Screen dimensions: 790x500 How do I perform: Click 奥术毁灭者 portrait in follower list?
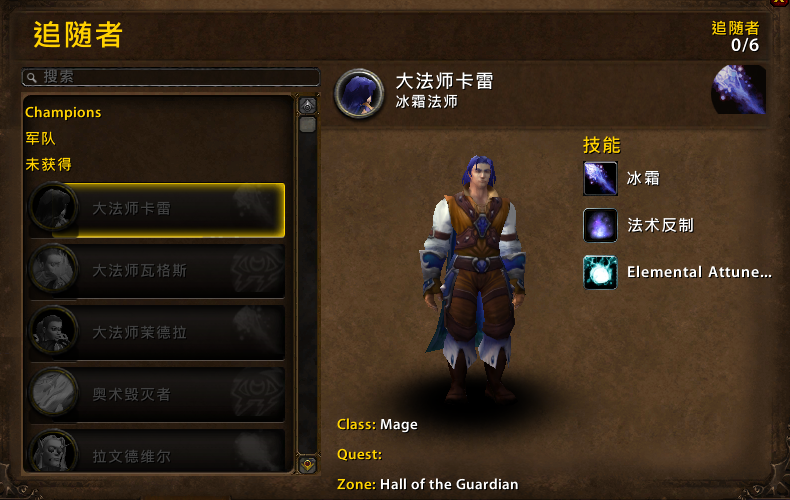point(53,393)
